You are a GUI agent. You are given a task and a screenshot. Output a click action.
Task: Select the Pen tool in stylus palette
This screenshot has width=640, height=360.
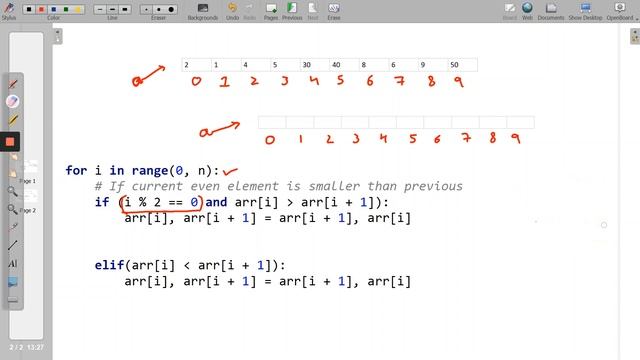point(13,84)
